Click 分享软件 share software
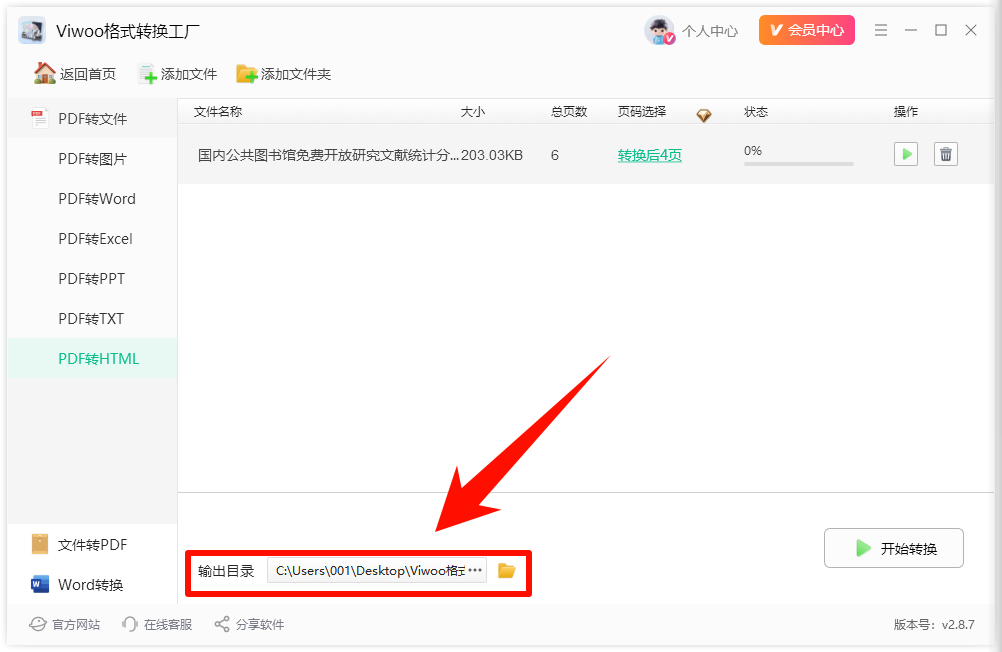Viewport: 1002px width, 652px height. click(x=249, y=624)
